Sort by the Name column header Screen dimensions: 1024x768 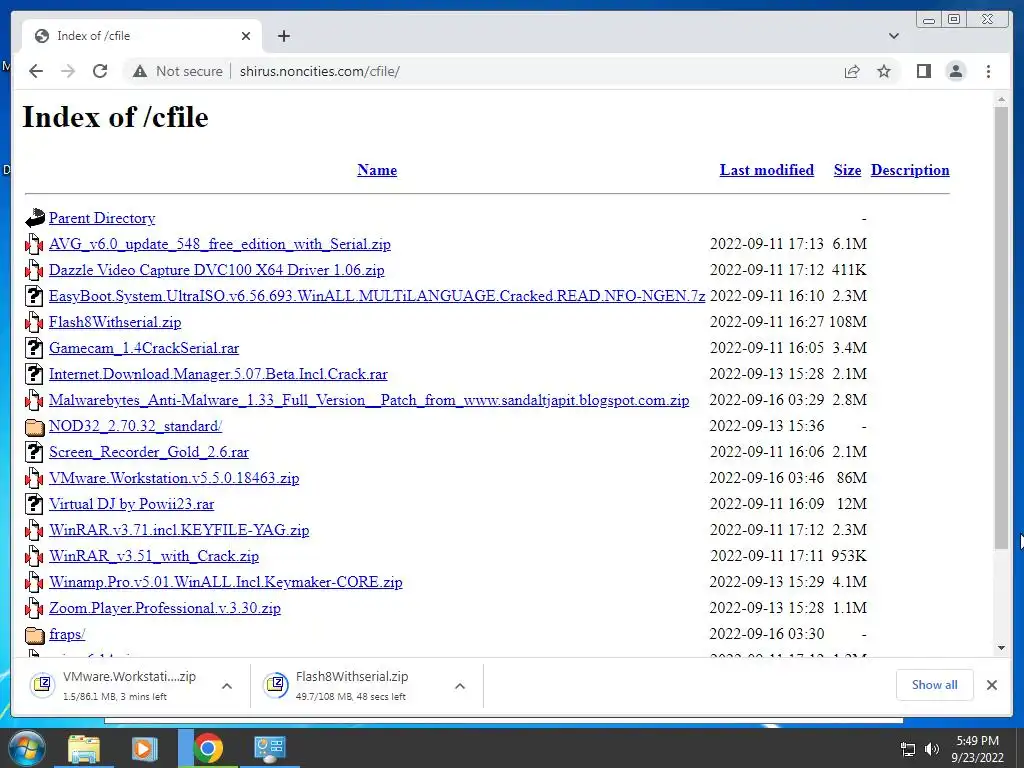[377, 170]
